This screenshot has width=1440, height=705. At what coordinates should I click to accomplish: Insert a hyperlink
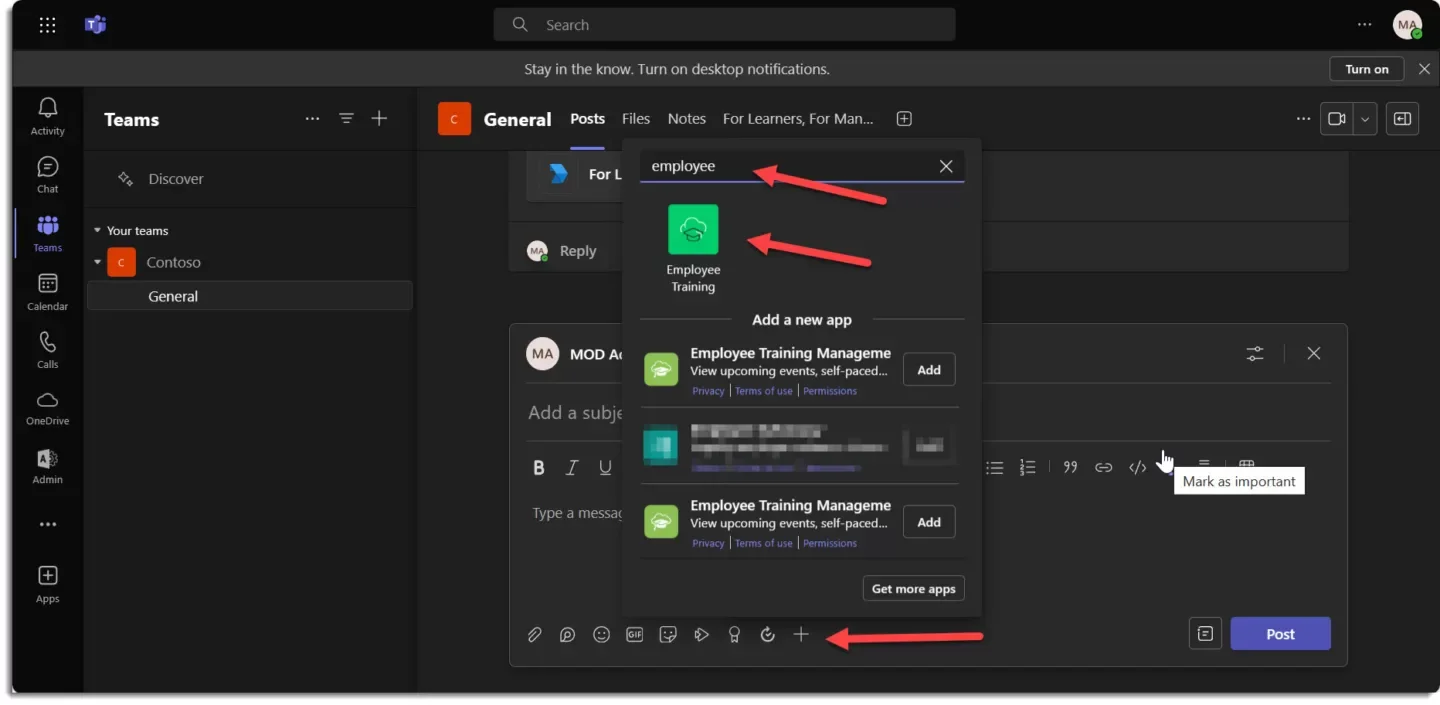[x=1103, y=467]
